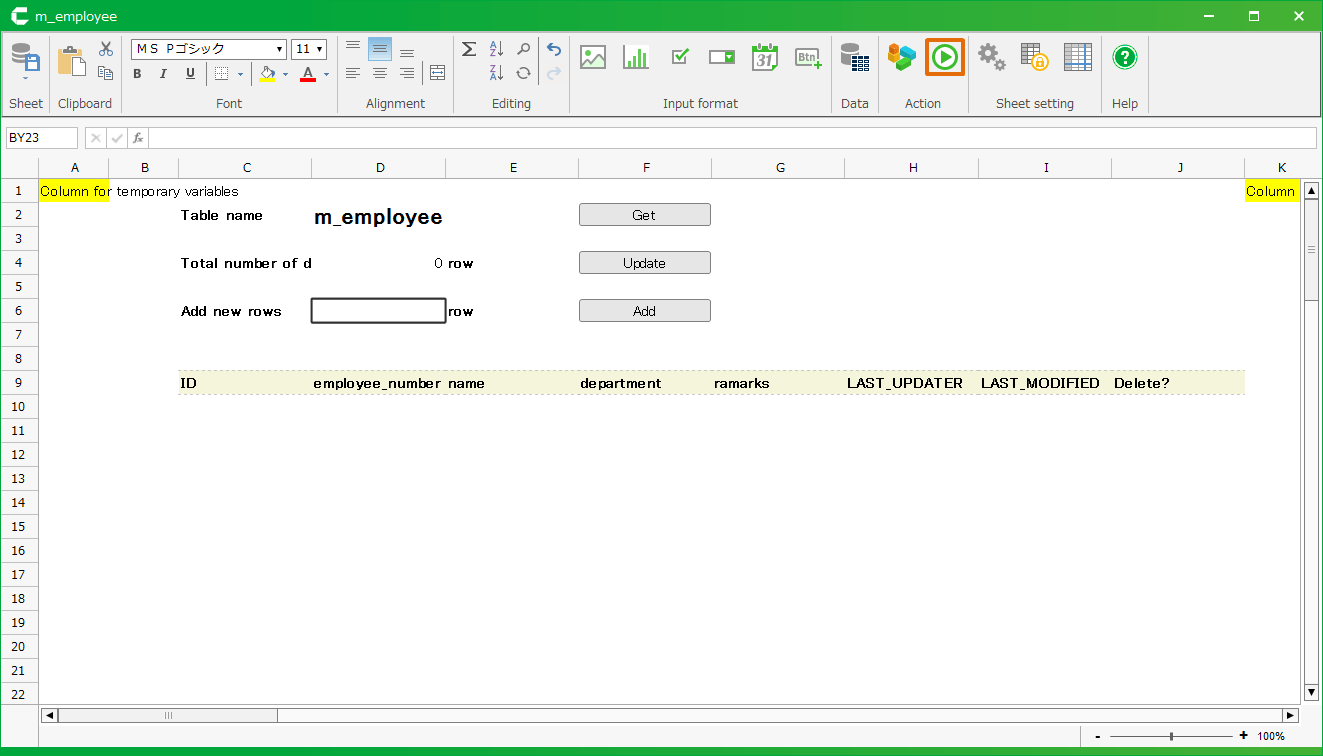Toggle bold formatting
The height and width of the screenshot is (756, 1323).
pos(137,74)
